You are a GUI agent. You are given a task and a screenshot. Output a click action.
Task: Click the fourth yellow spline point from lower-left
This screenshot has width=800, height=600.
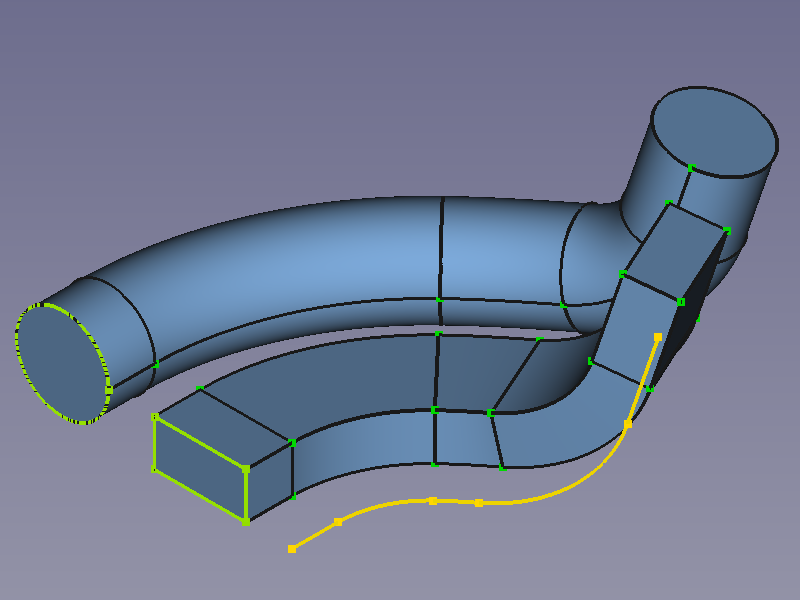tap(479, 503)
